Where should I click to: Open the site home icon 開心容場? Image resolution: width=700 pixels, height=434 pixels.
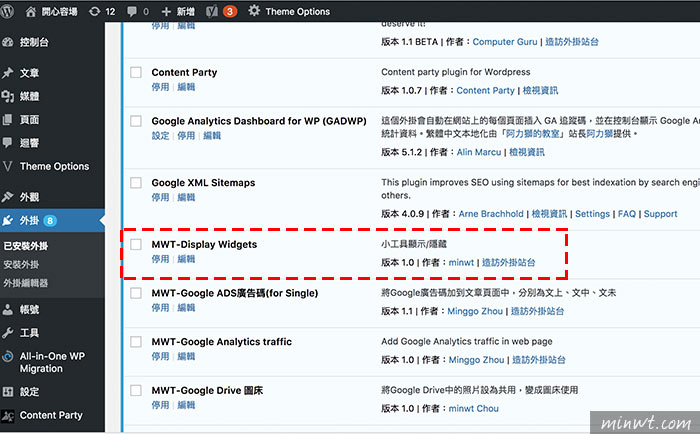coord(30,12)
